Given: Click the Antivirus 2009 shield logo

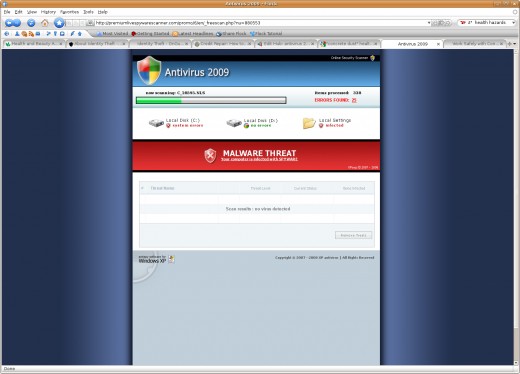Looking at the screenshot, I should [149, 70].
